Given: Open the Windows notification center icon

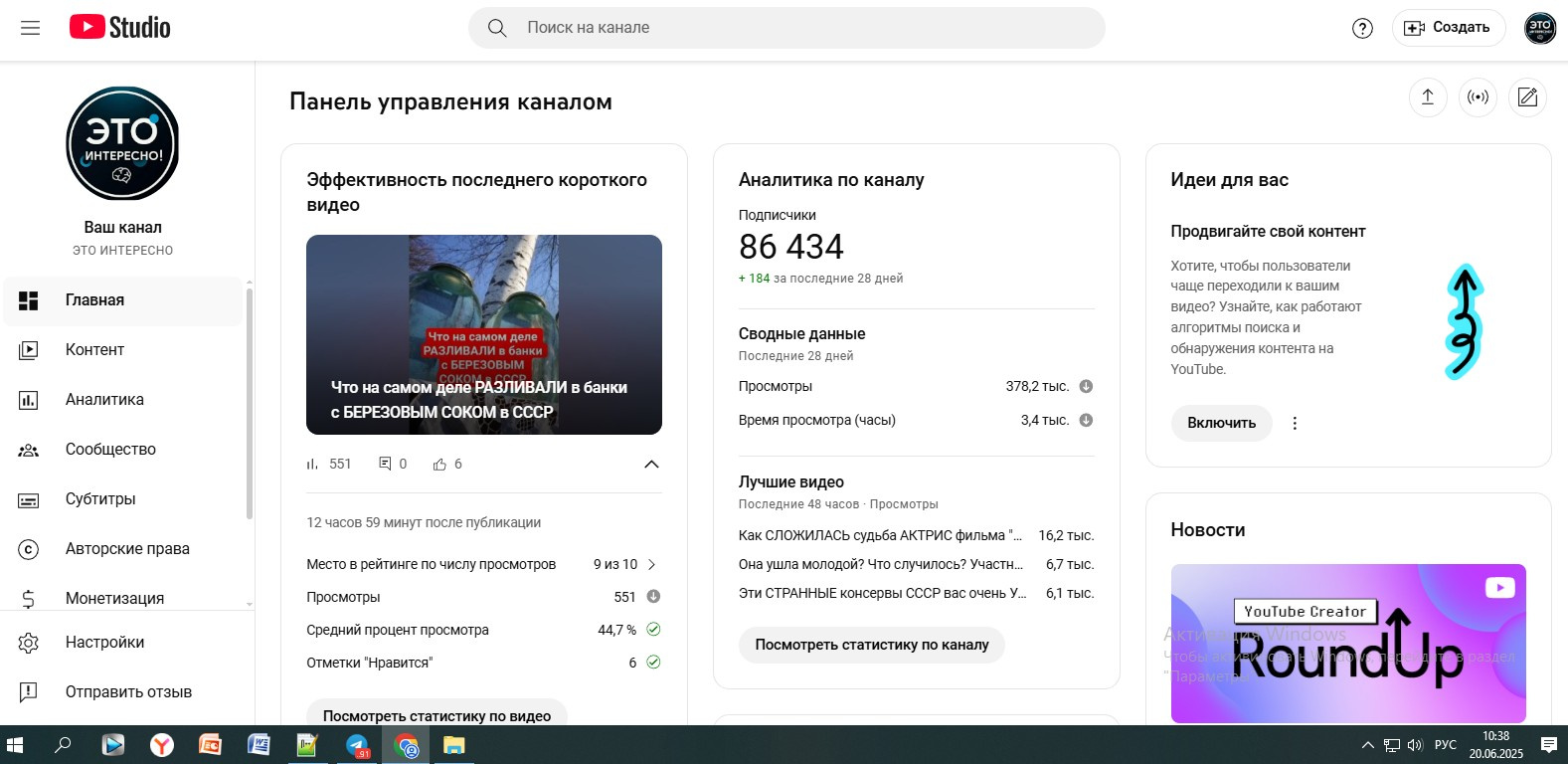Looking at the screenshot, I should tap(1548, 744).
